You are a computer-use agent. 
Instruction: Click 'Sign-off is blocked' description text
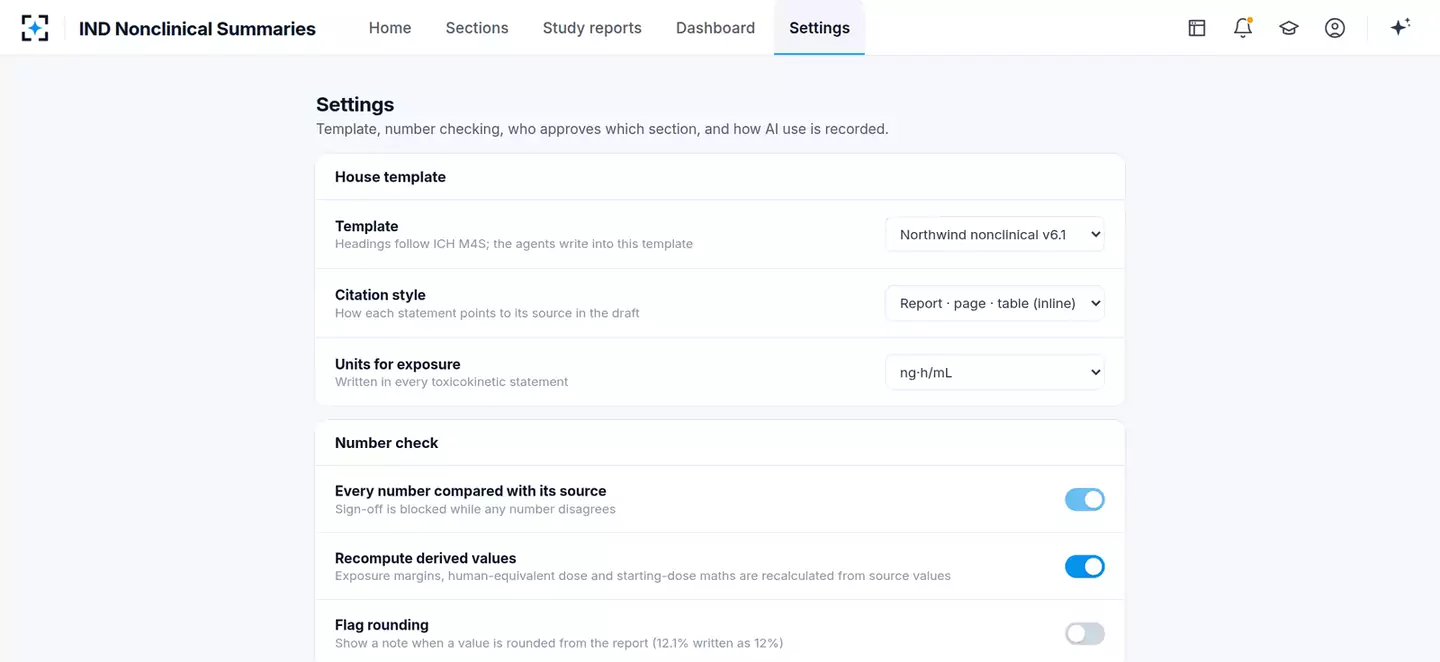click(475, 509)
